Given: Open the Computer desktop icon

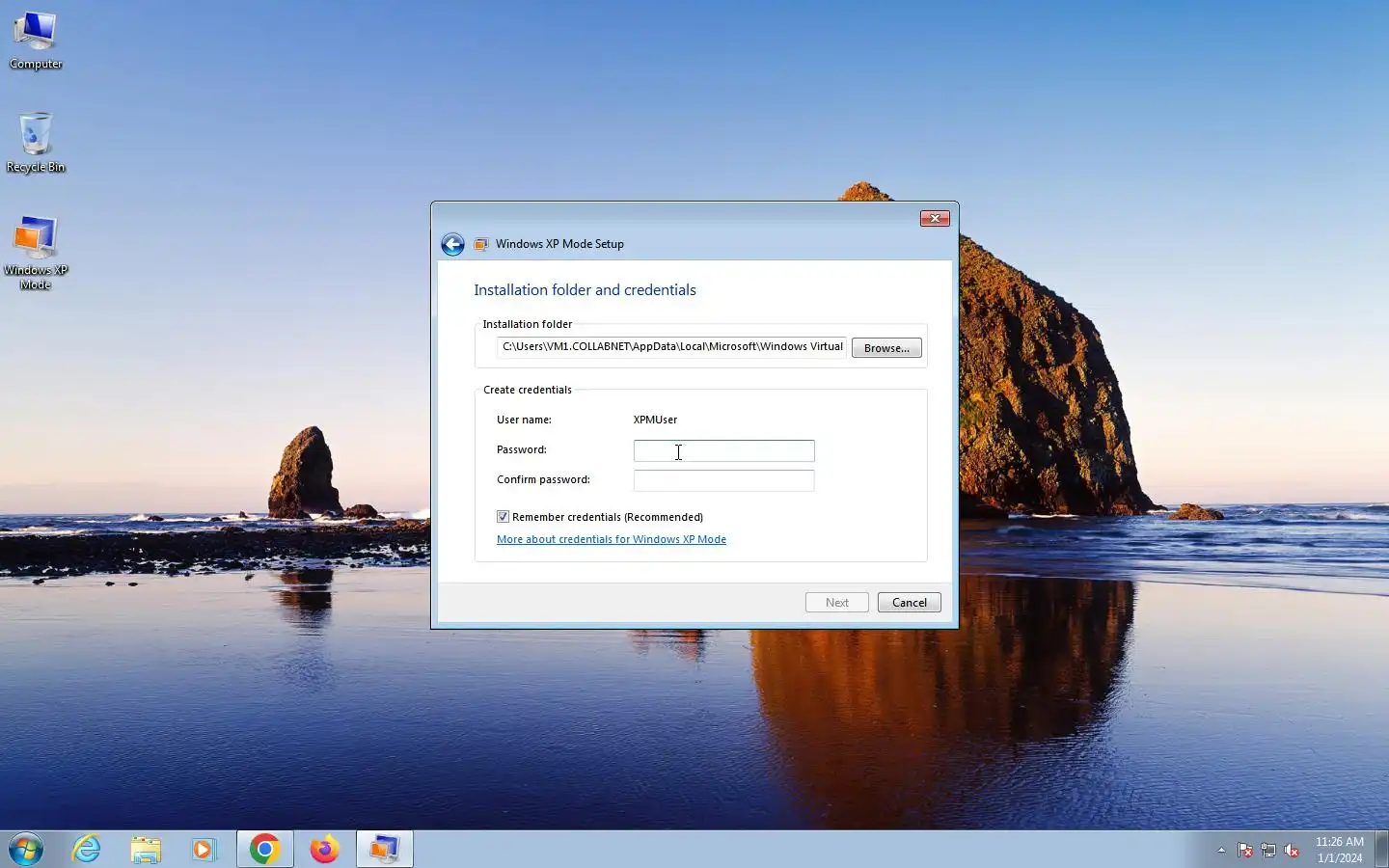Looking at the screenshot, I should 36,41.
